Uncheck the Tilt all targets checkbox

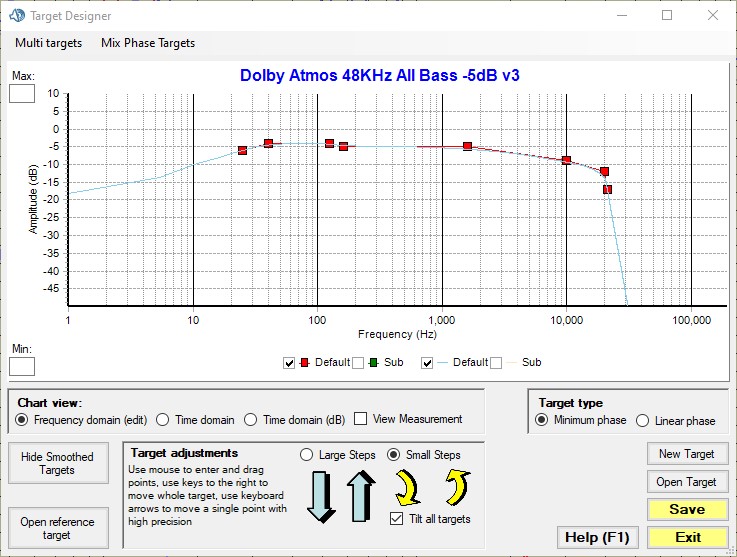pos(398,518)
